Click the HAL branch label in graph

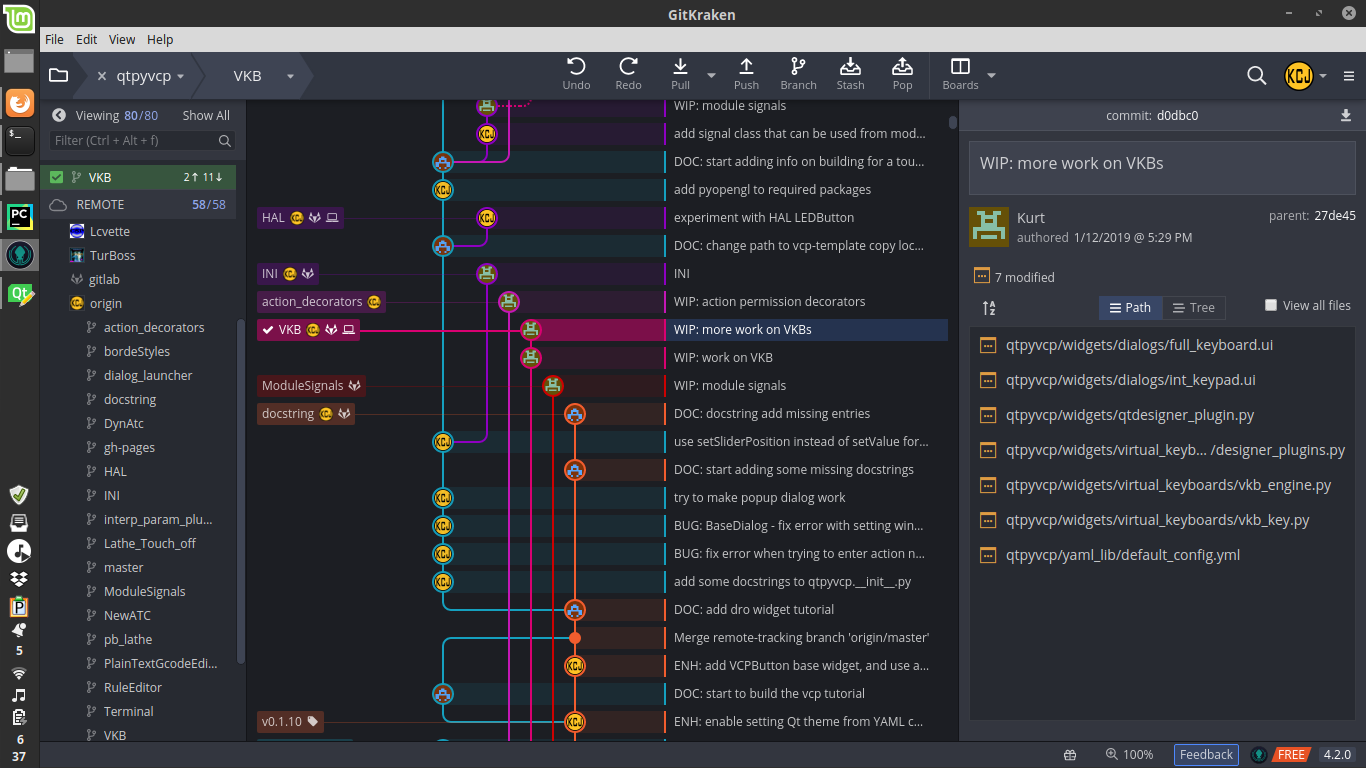point(300,217)
